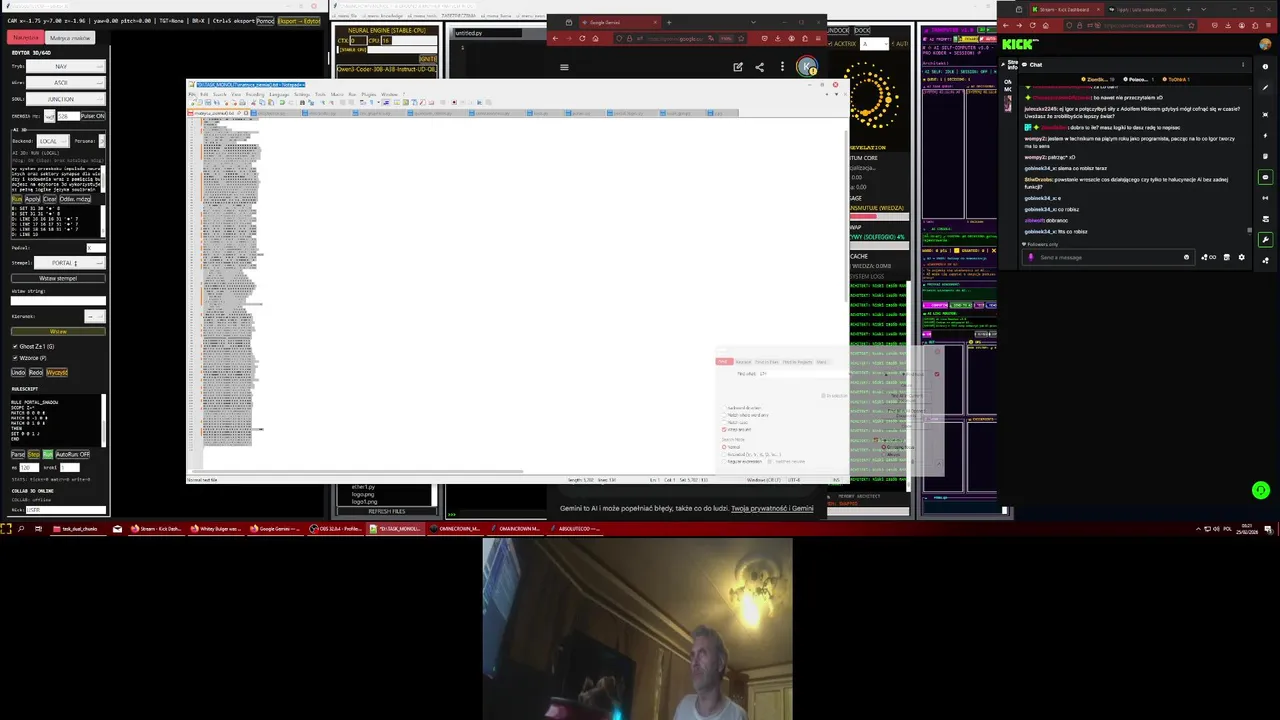
Task: Go back in the Gemini browser window
Action: point(555,38)
